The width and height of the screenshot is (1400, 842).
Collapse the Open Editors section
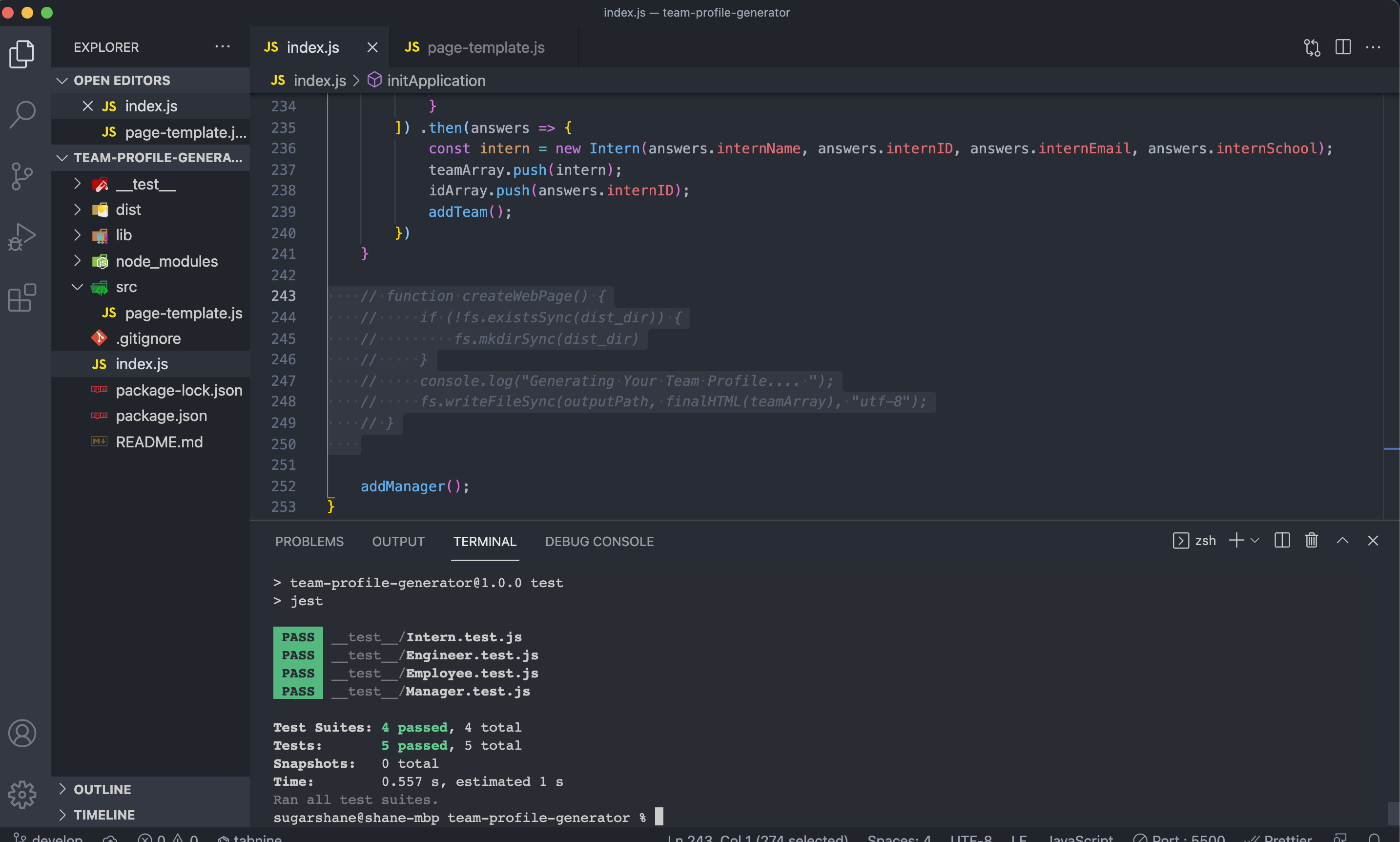pos(62,81)
